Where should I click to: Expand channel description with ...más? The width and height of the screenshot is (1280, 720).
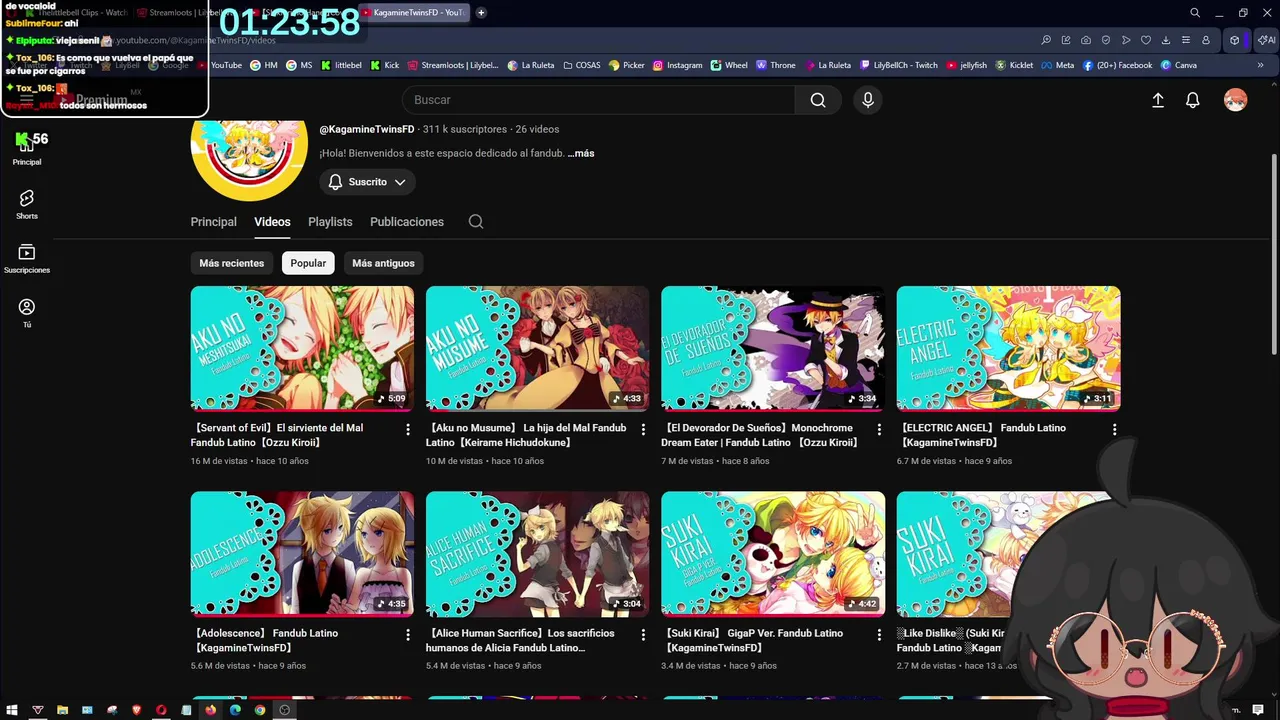[581, 153]
